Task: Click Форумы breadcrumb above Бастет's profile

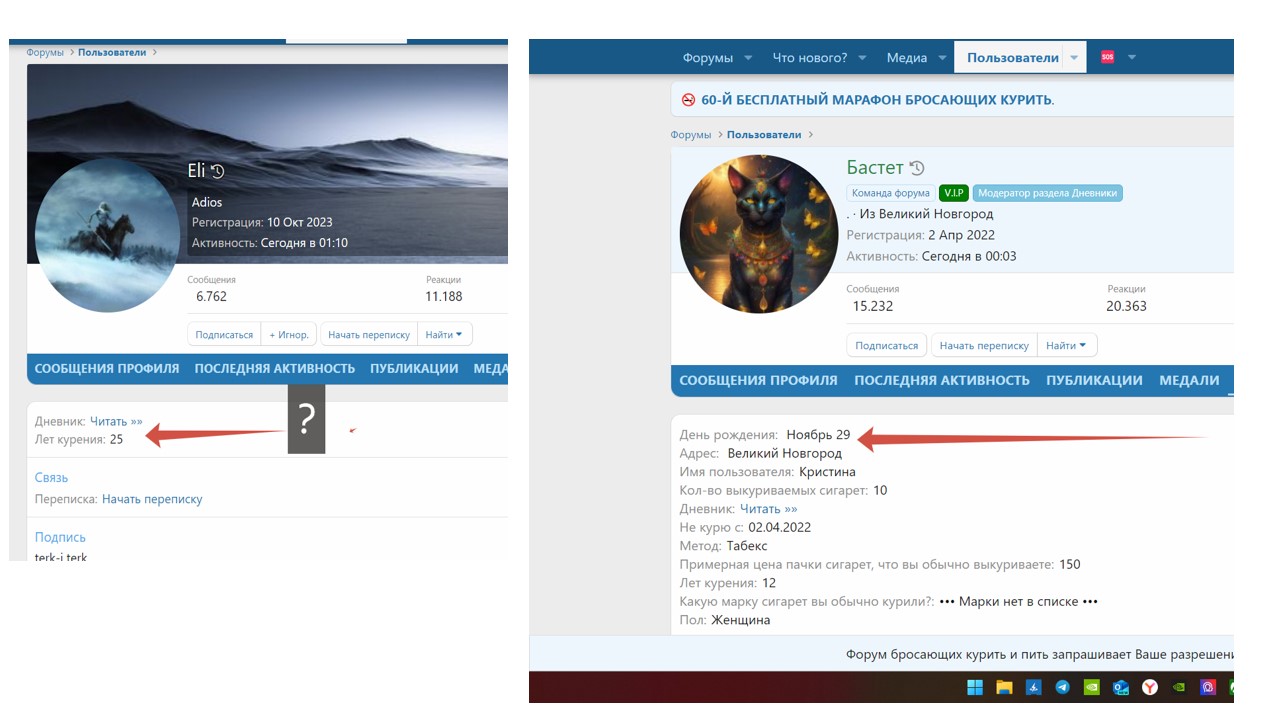Action: point(691,134)
